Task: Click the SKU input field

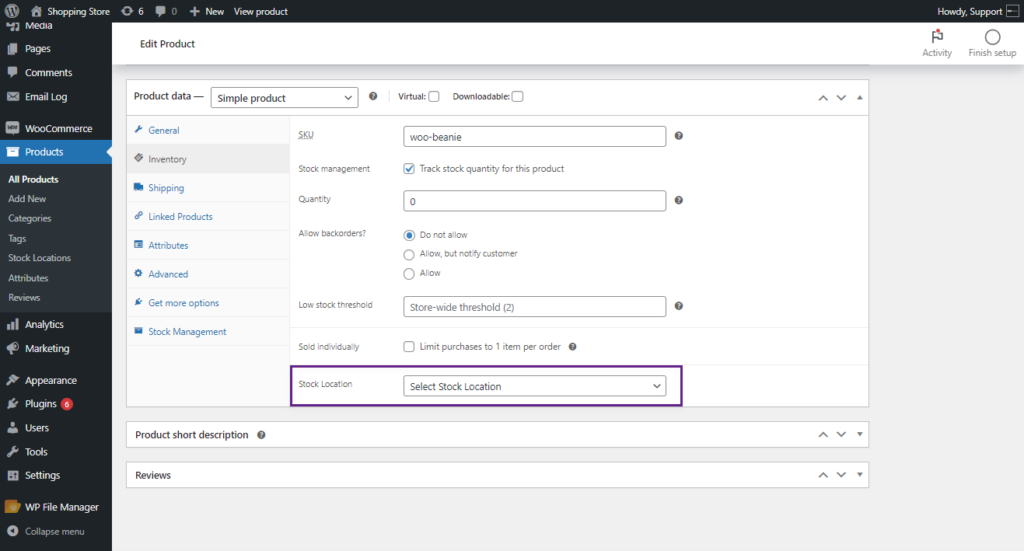Action: tap(535, 136)
